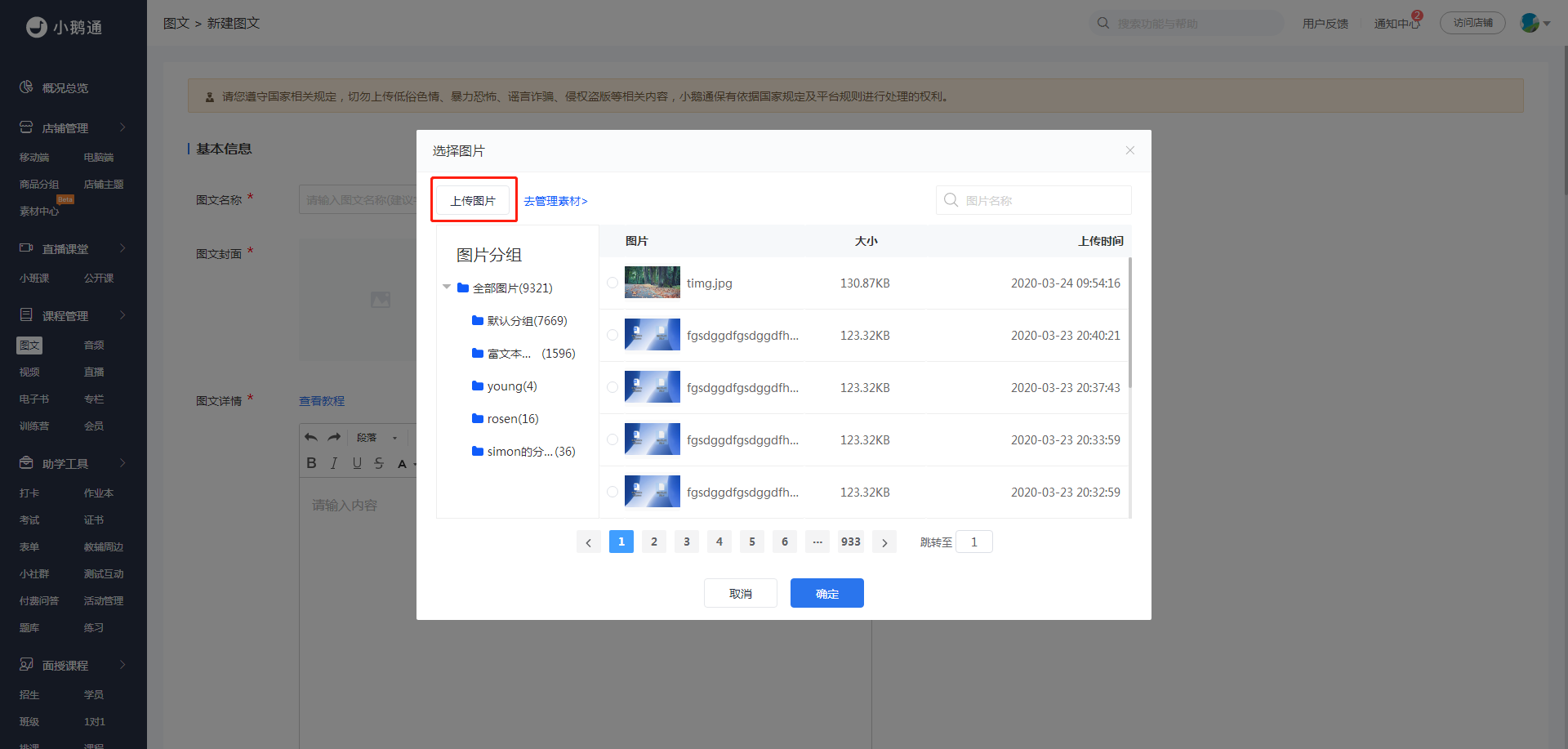The width and height of the screenshot is (1568, 749).
Task: Select the image uploaded at 20:32:59
Action: [x=612, y=492]
